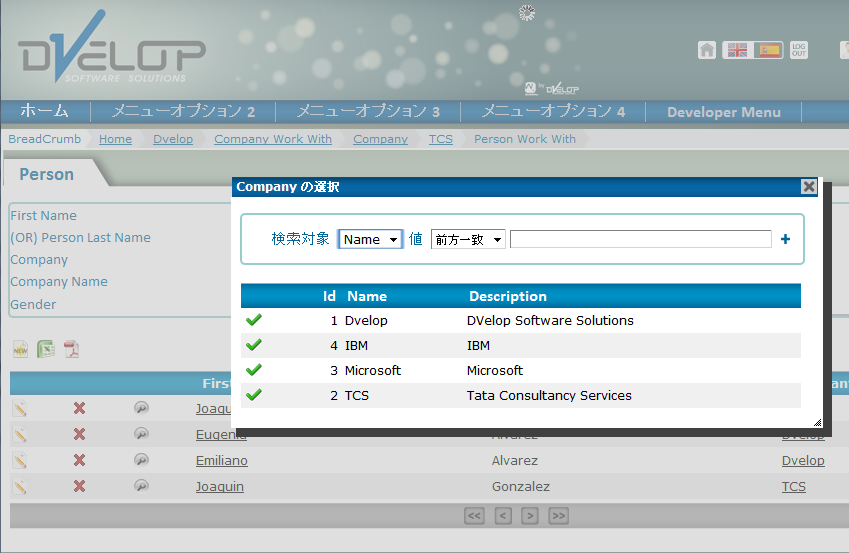Screen dimensions: 849x553
Task: Open the TCS company link in Gonzalez row
Action: pyautogui.click(x=794, y=486)
